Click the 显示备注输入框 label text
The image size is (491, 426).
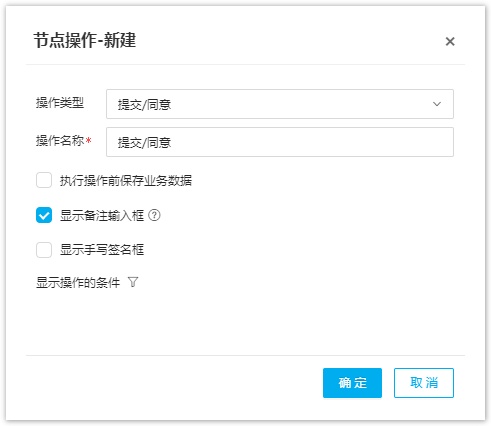[x=102, y=215]
